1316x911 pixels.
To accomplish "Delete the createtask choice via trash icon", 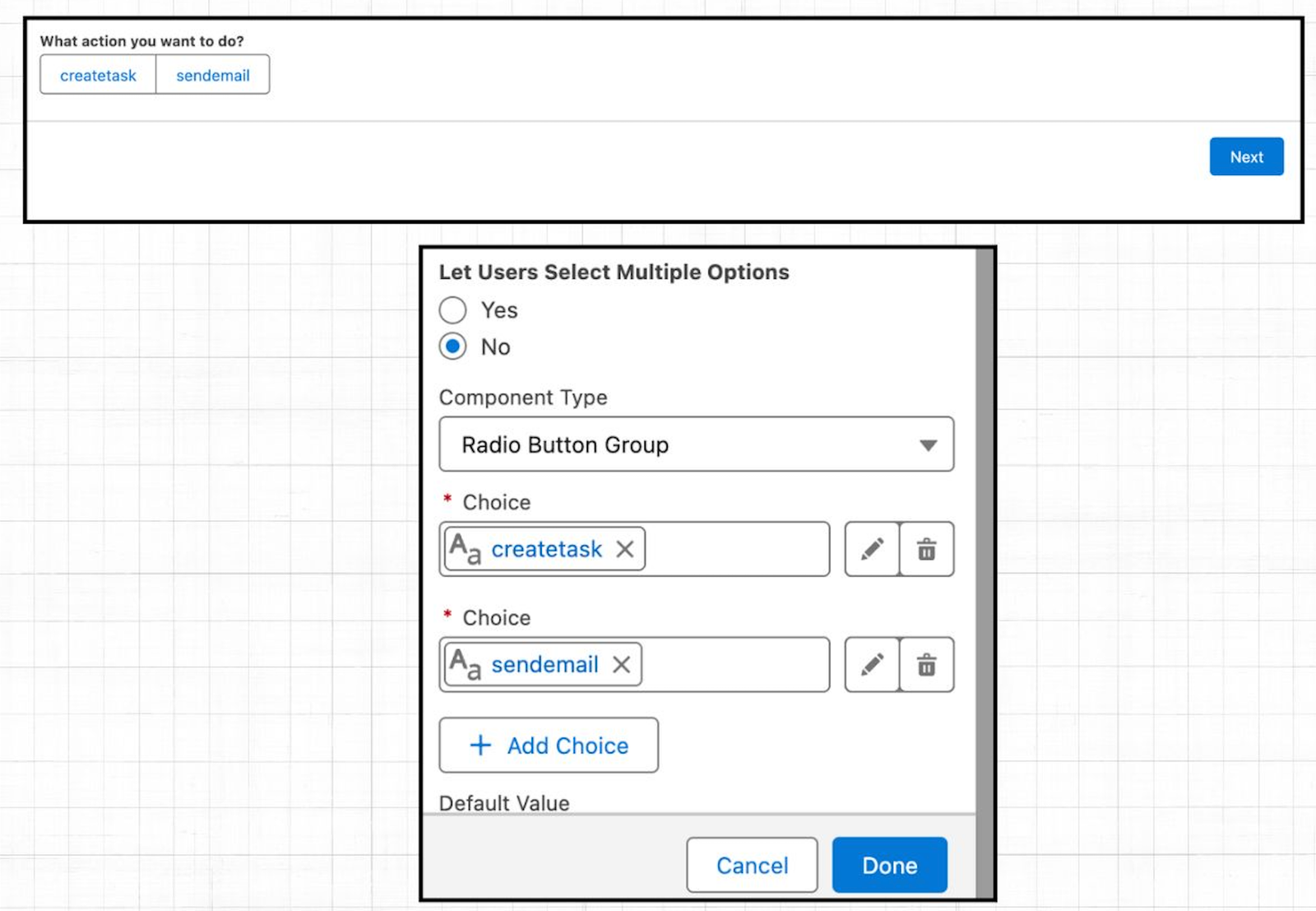I will click(926, 549).
